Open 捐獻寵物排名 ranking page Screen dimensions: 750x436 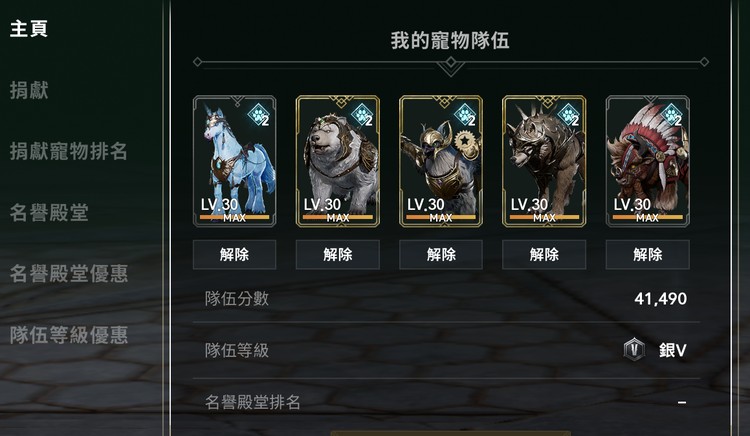click(68, 151)
